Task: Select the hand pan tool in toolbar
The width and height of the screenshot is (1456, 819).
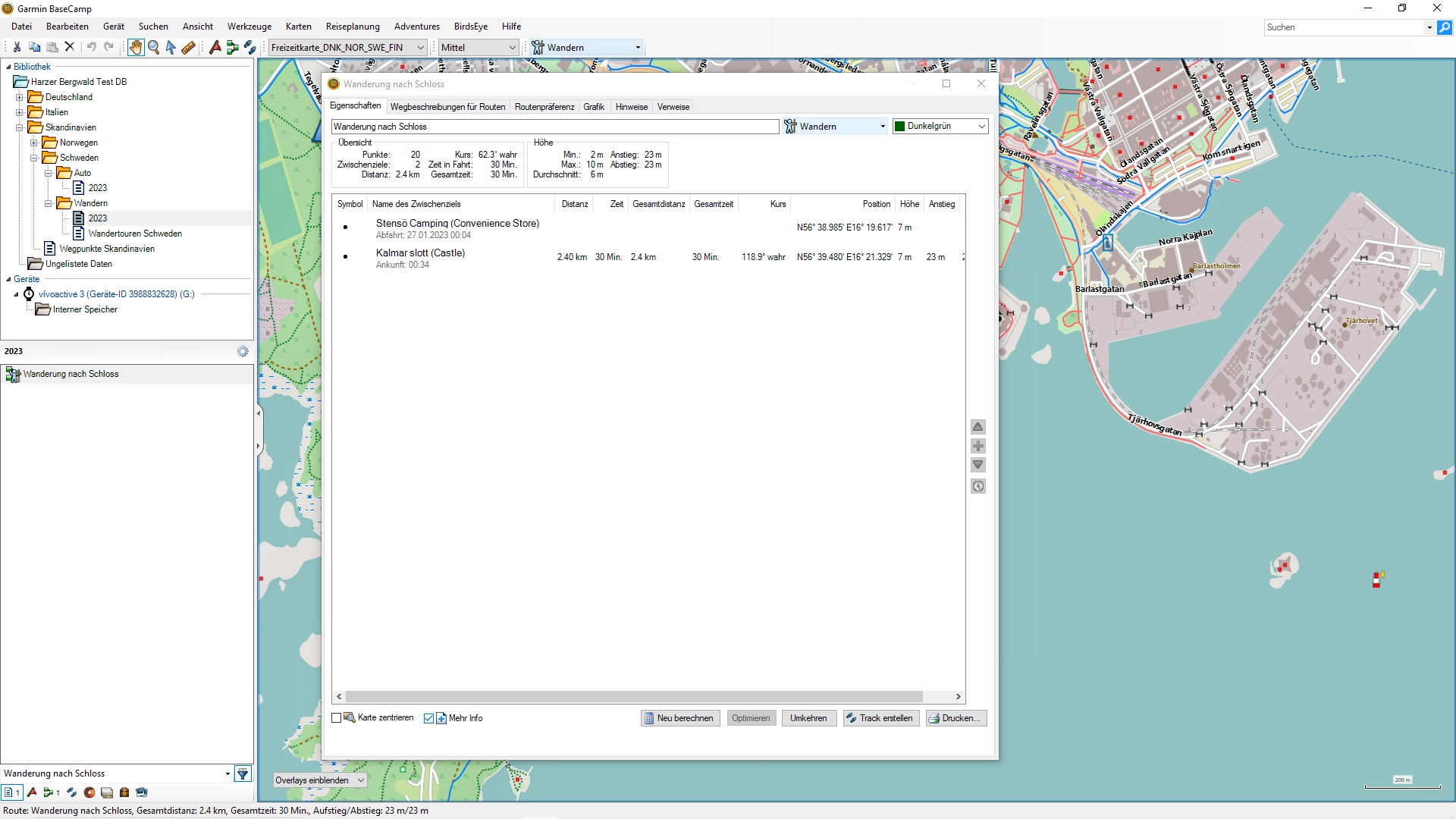Action: coord(135,47)
